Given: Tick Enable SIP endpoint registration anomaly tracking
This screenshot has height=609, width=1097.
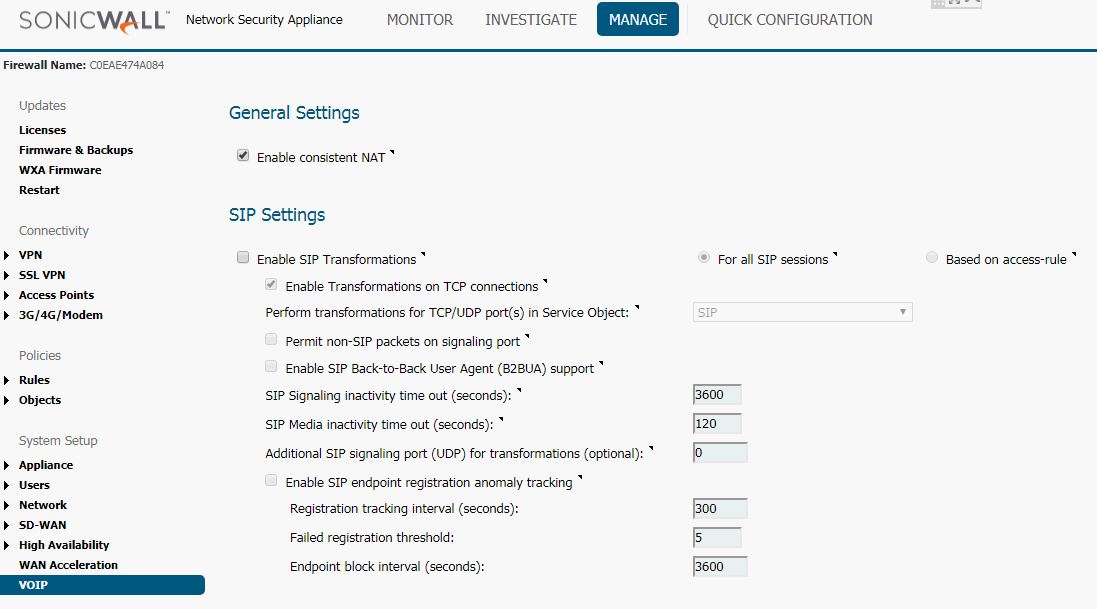Looking at the screenshot, I should click(271, 480).
